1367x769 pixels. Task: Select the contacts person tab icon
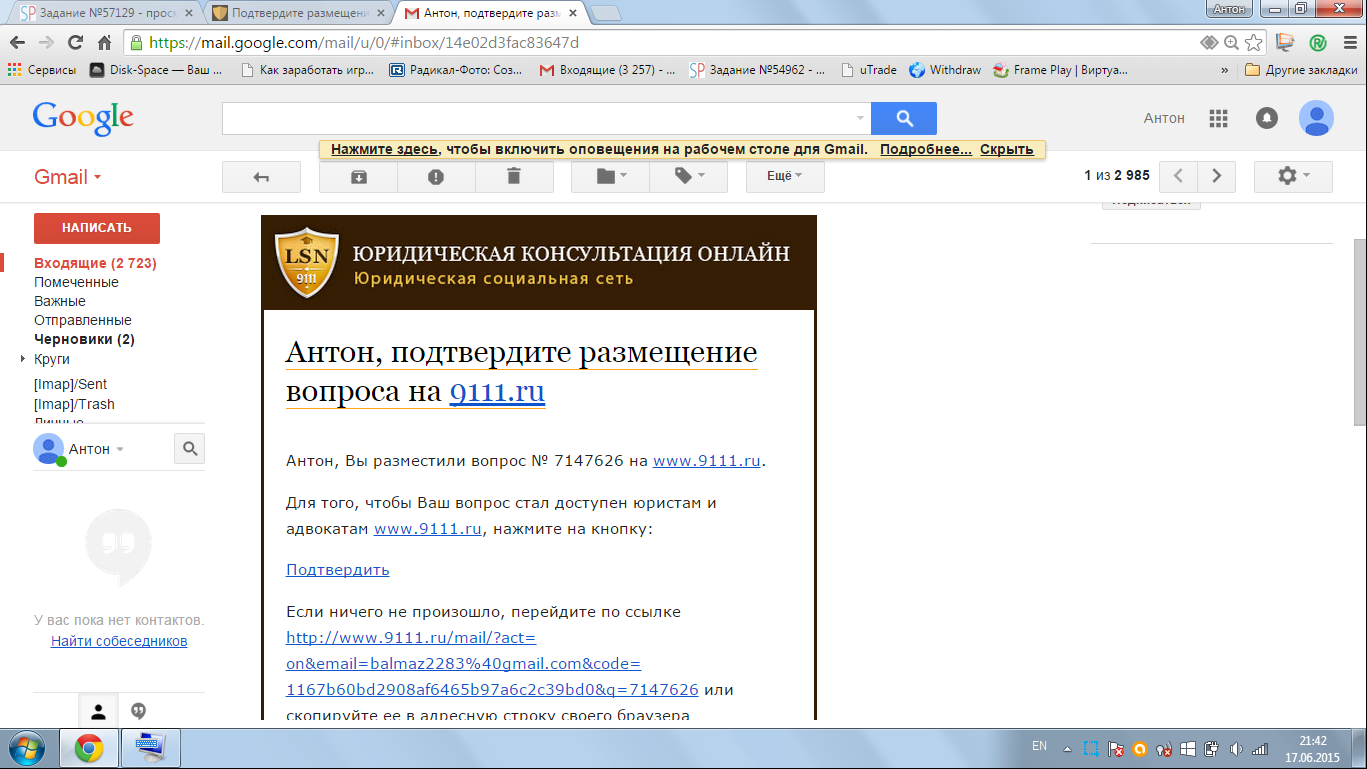click(x=98, y=712)
